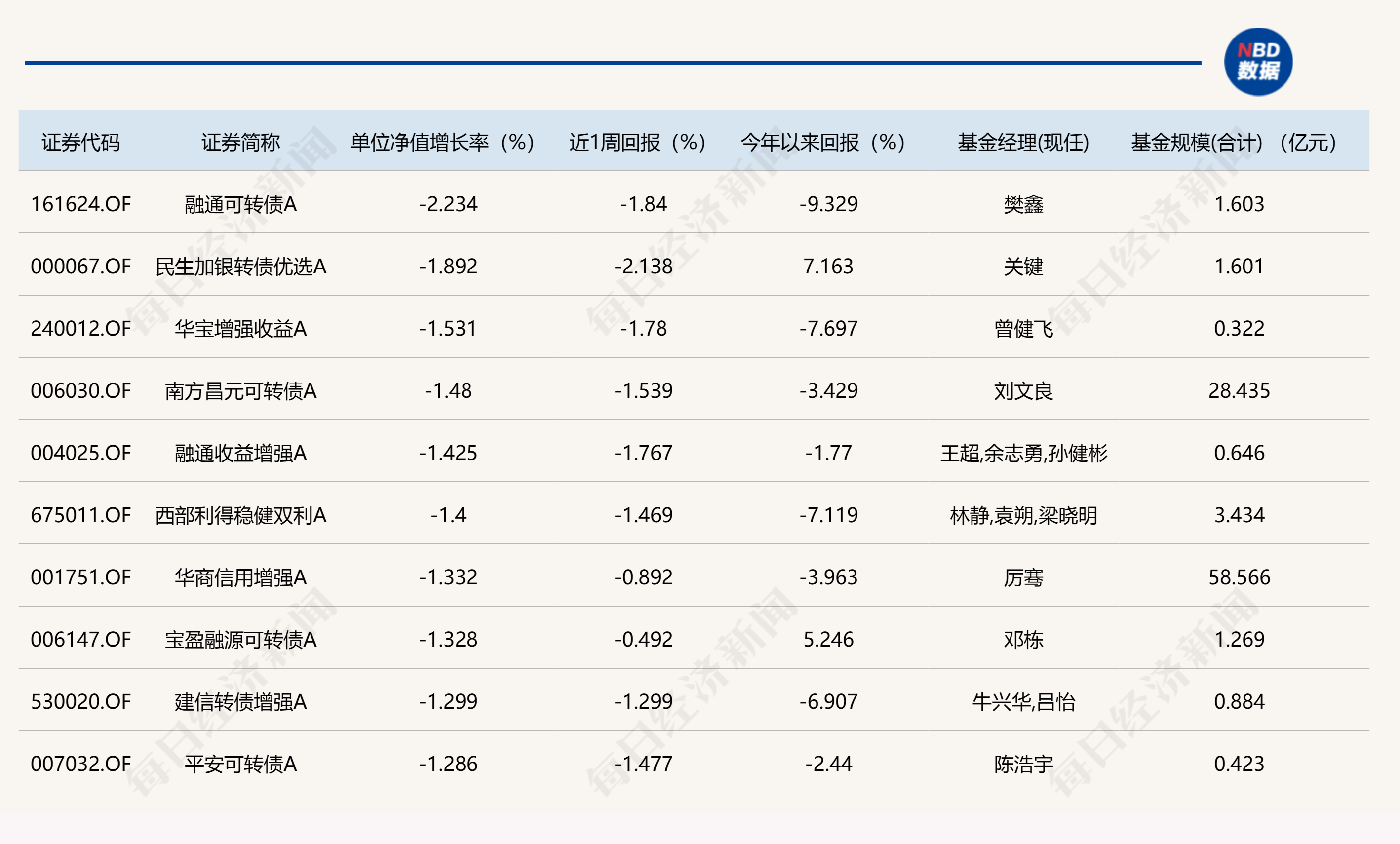Select code 530020.OF
1400x844 pixels.
[x=80, y=701]
